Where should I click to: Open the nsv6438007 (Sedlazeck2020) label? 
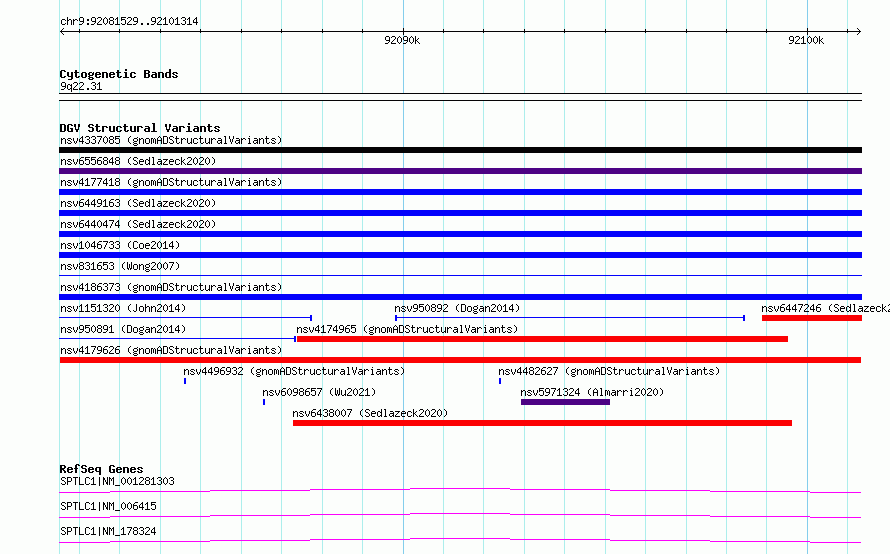[370, 413]
